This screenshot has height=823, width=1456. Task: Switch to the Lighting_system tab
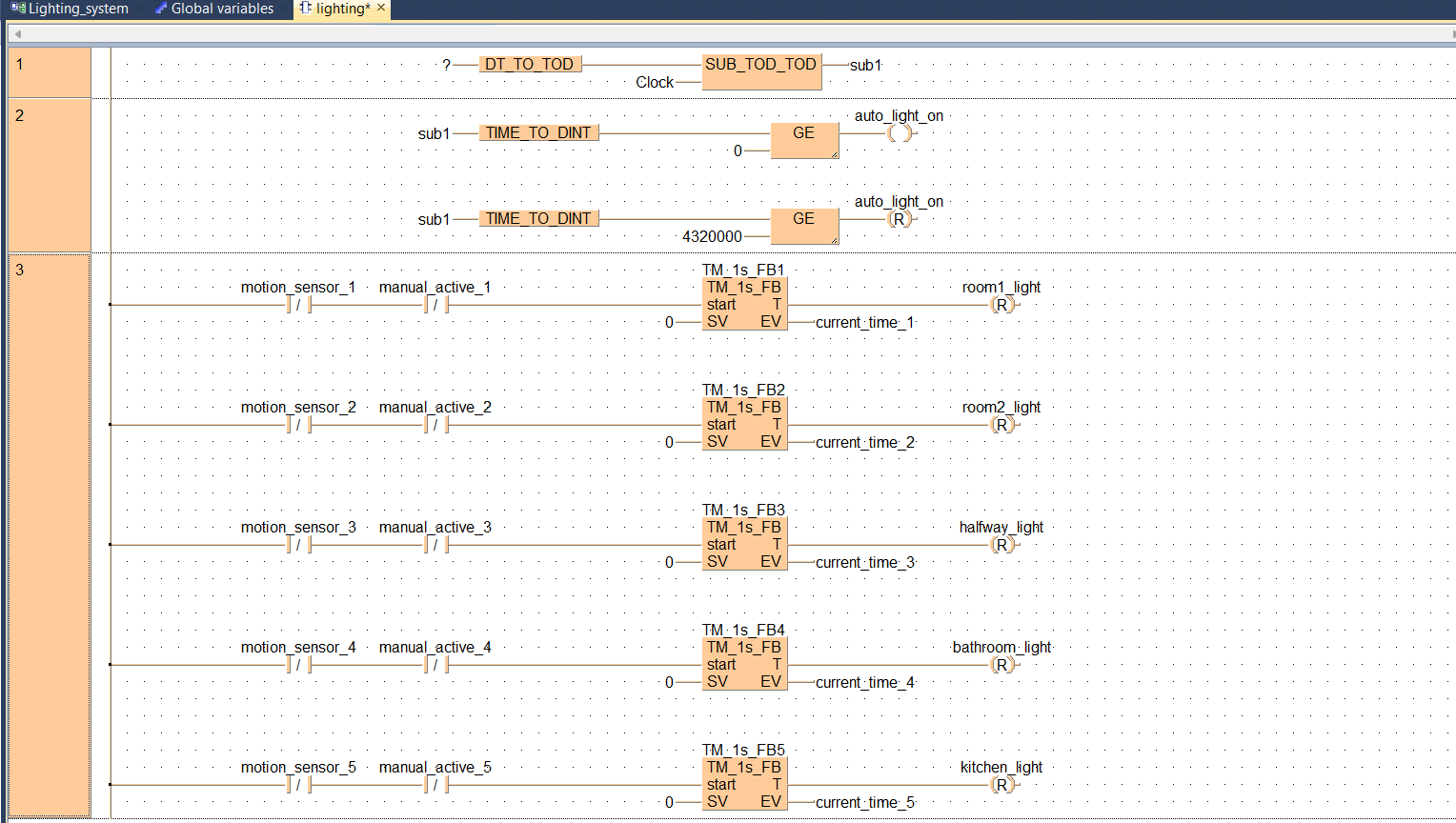(x=71, y=9)
